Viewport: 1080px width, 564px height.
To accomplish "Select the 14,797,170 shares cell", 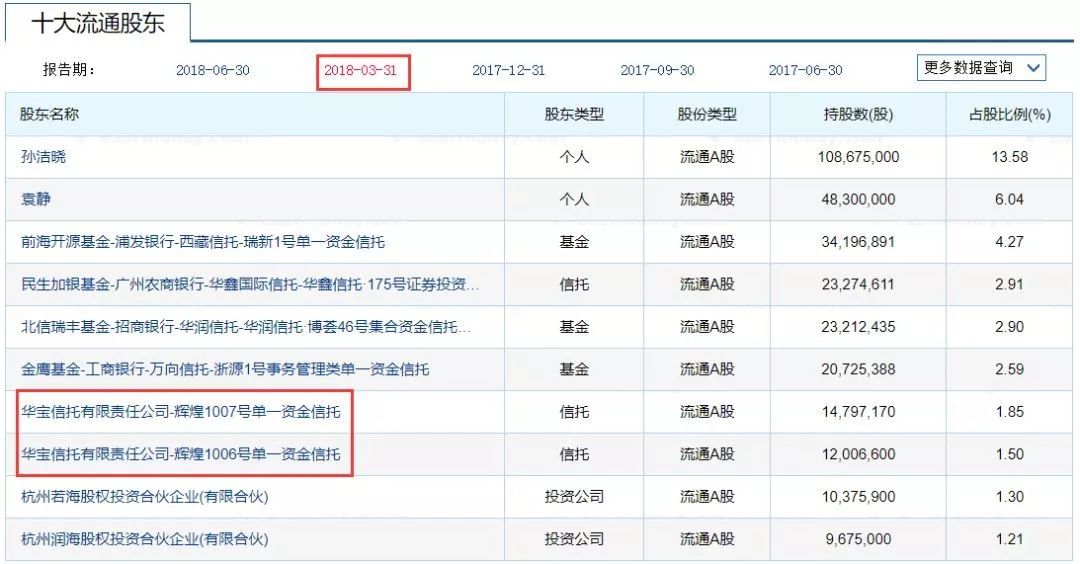I will 858,412.
